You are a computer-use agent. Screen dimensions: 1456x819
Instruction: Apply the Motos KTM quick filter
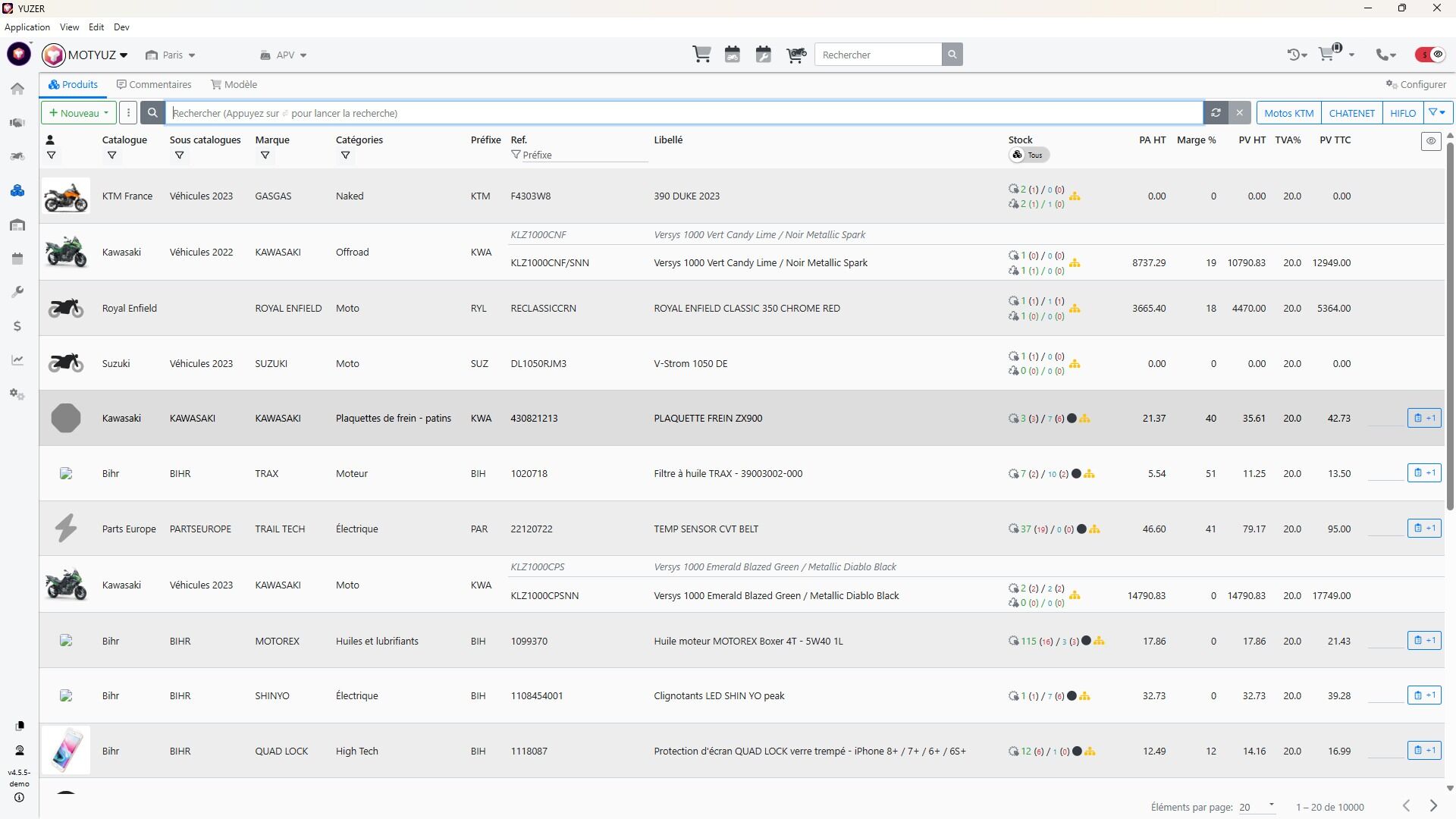[1288, 113]
